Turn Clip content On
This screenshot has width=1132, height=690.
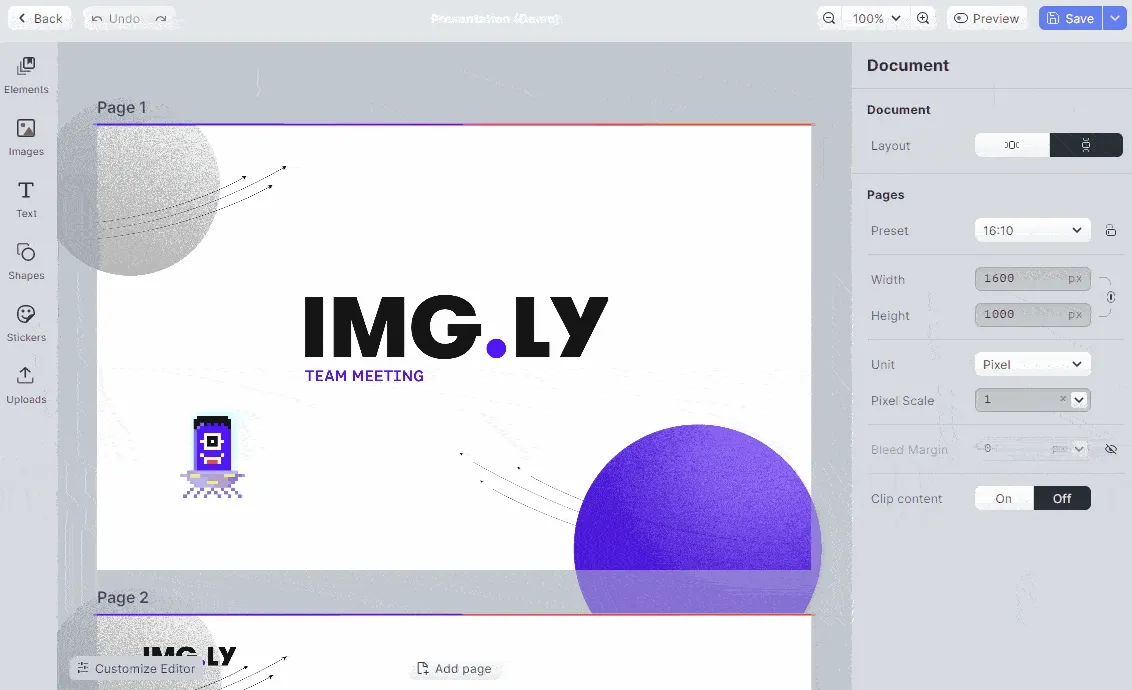coord(1003,498)
